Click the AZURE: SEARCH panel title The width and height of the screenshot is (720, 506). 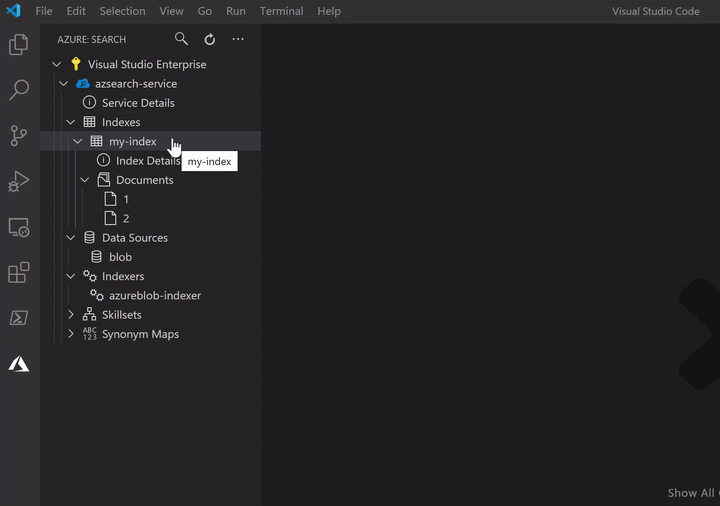click(x=92, y=39)
